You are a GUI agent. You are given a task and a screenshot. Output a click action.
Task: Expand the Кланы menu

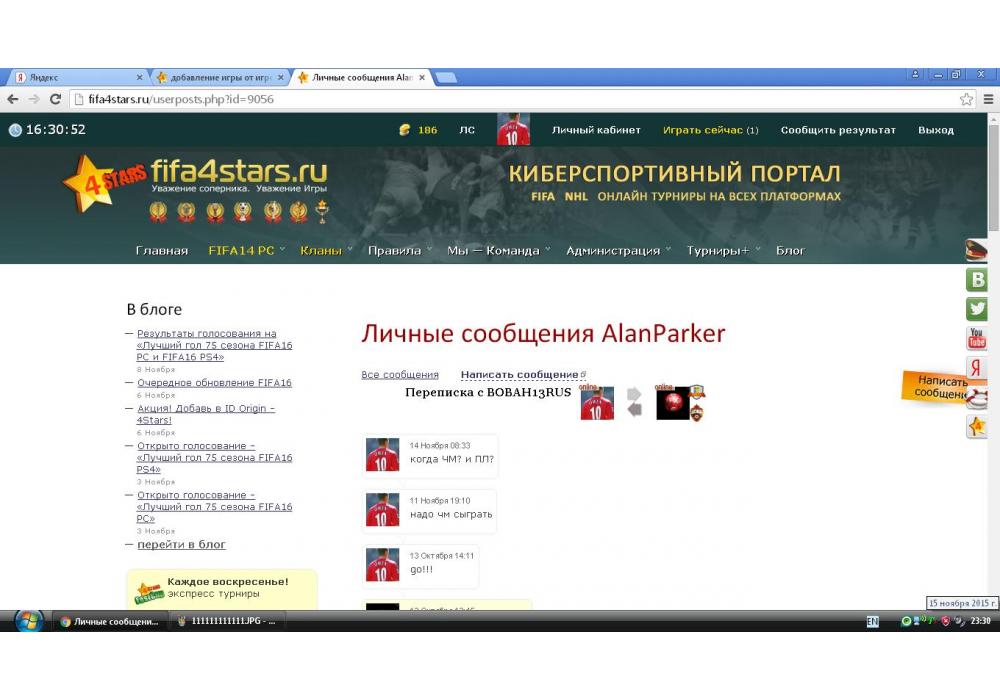[x=326, y=251]
